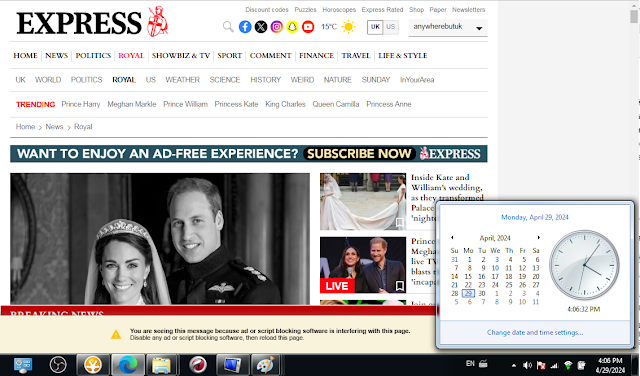The width and height of the screenshot is (640, 376).
Task: Bookmark the Kate and William wedding story
Action: (x=400, y=223)
